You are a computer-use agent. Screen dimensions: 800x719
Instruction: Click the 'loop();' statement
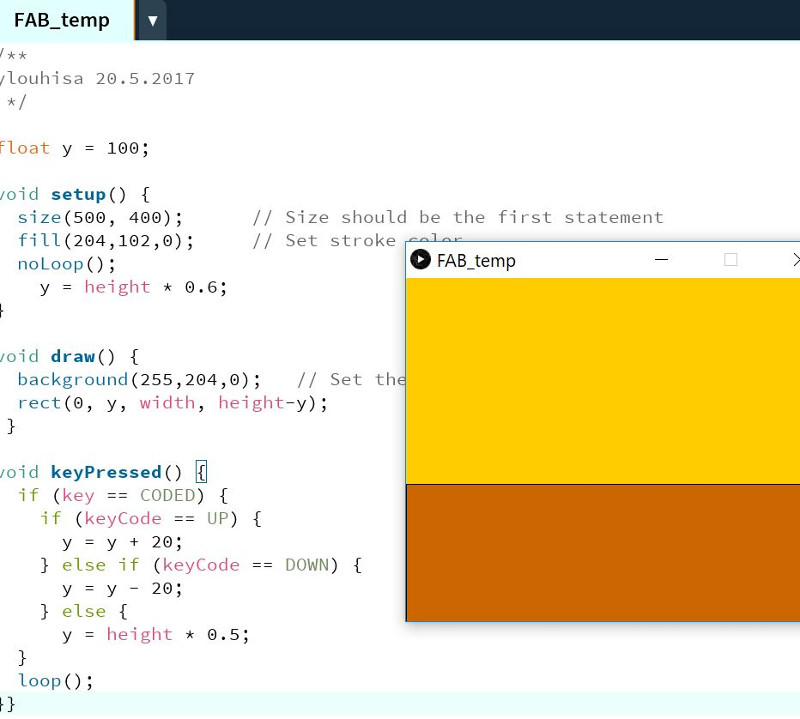(56, 681)
